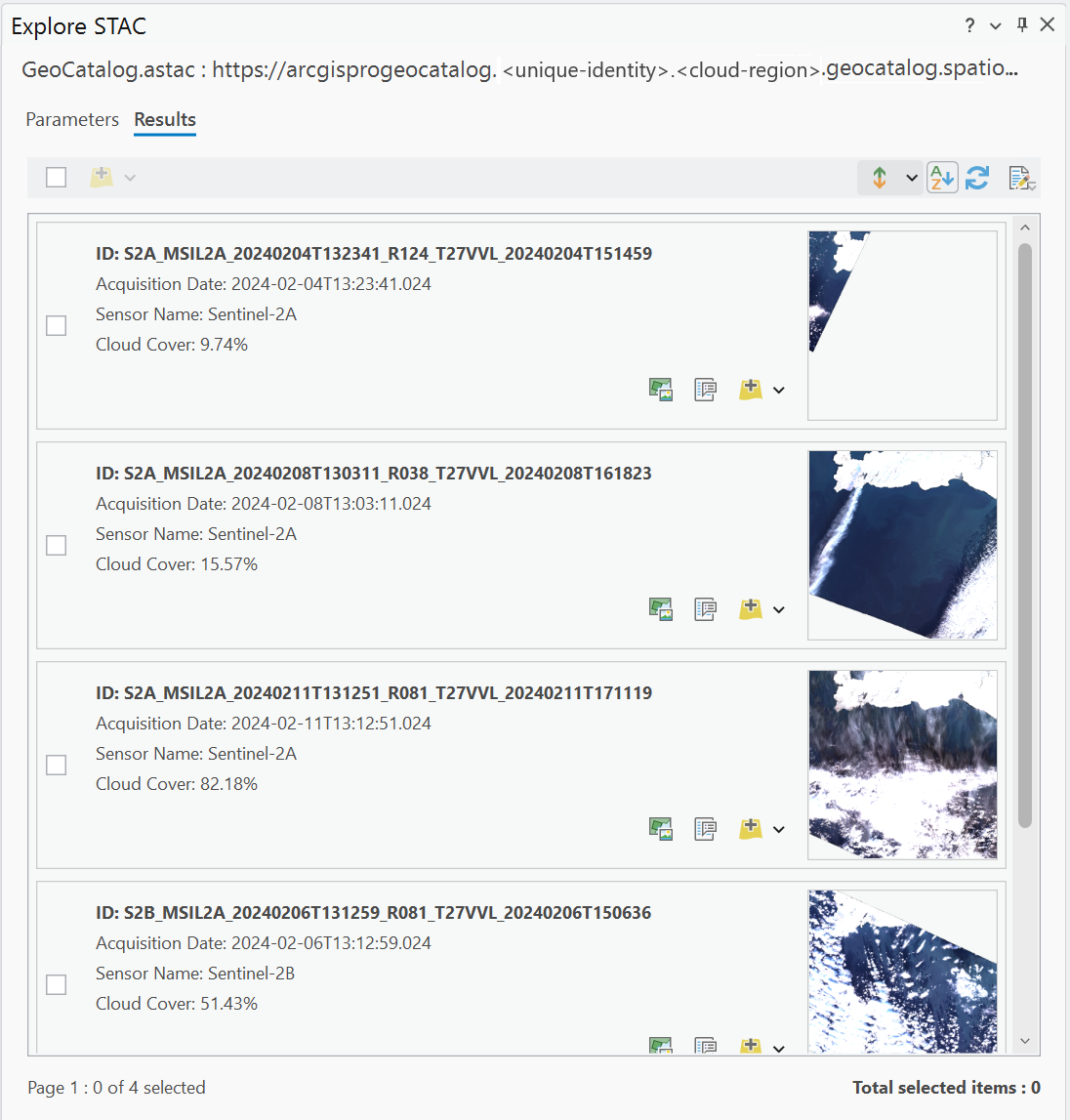
Task: Click scrollbar down arrow in results list
Action: pos(1025,1042)
